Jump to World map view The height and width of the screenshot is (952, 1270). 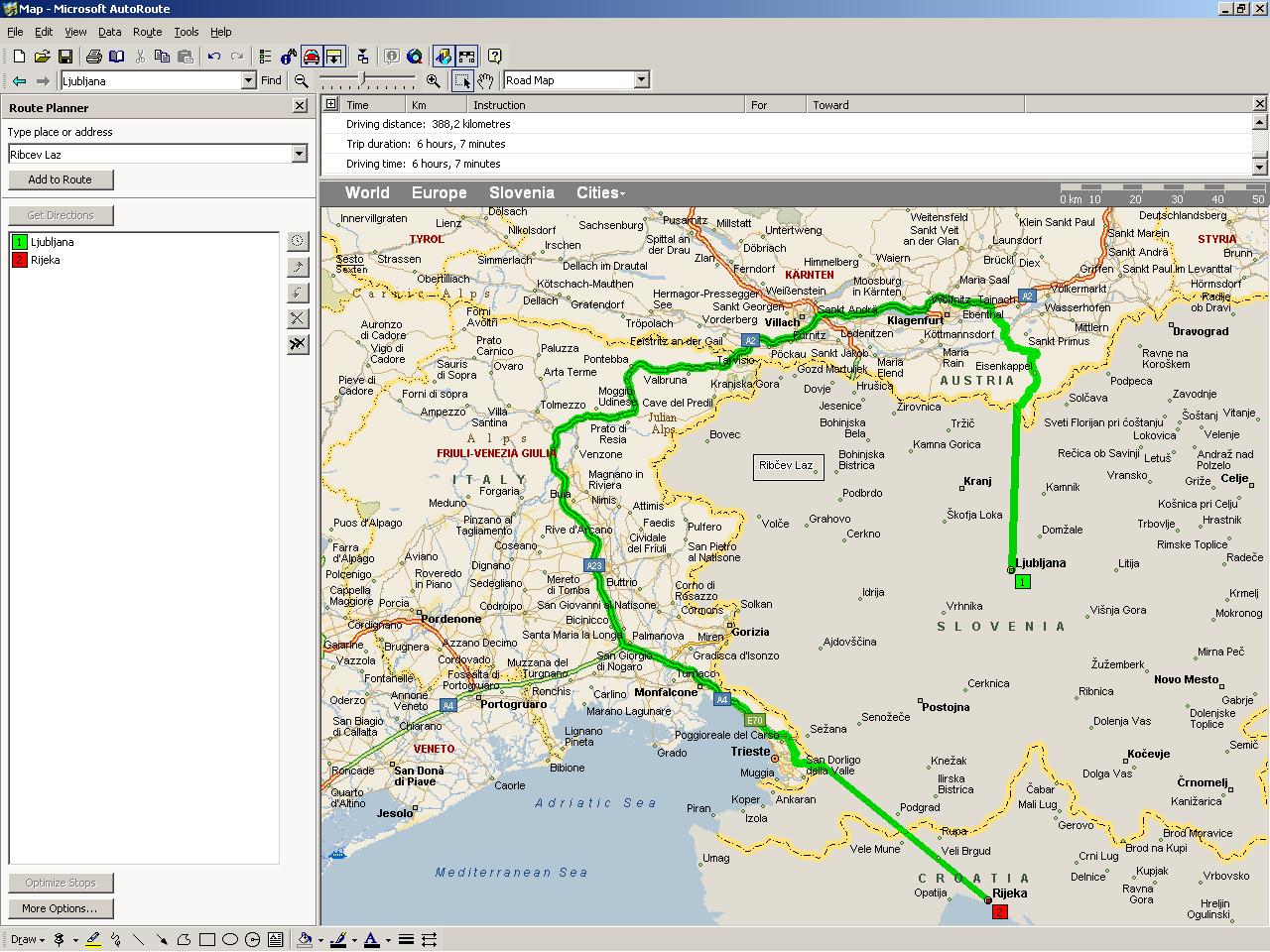[367, 193]
